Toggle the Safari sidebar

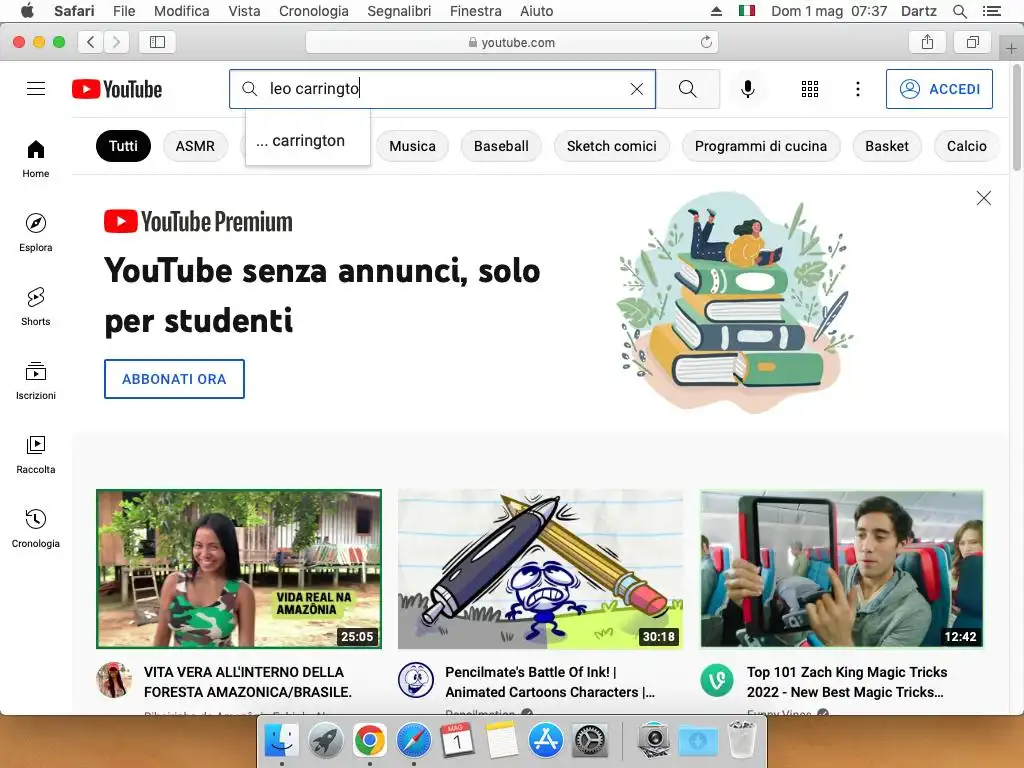(157, 42)
